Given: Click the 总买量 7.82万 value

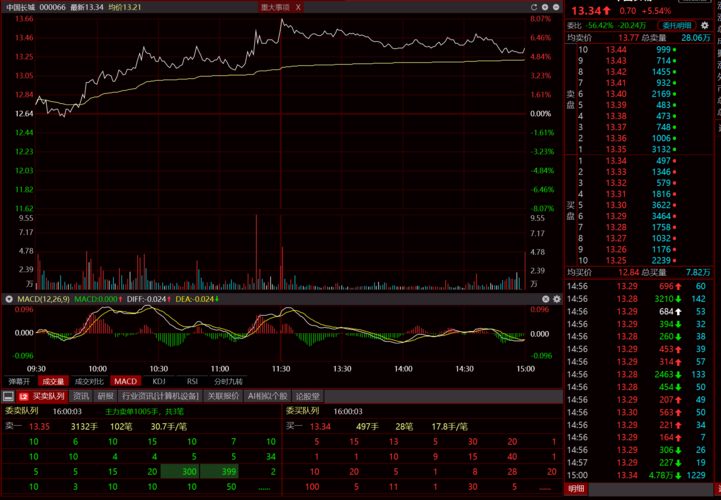Looking at the screenshot, I should (x=698, y=272).
